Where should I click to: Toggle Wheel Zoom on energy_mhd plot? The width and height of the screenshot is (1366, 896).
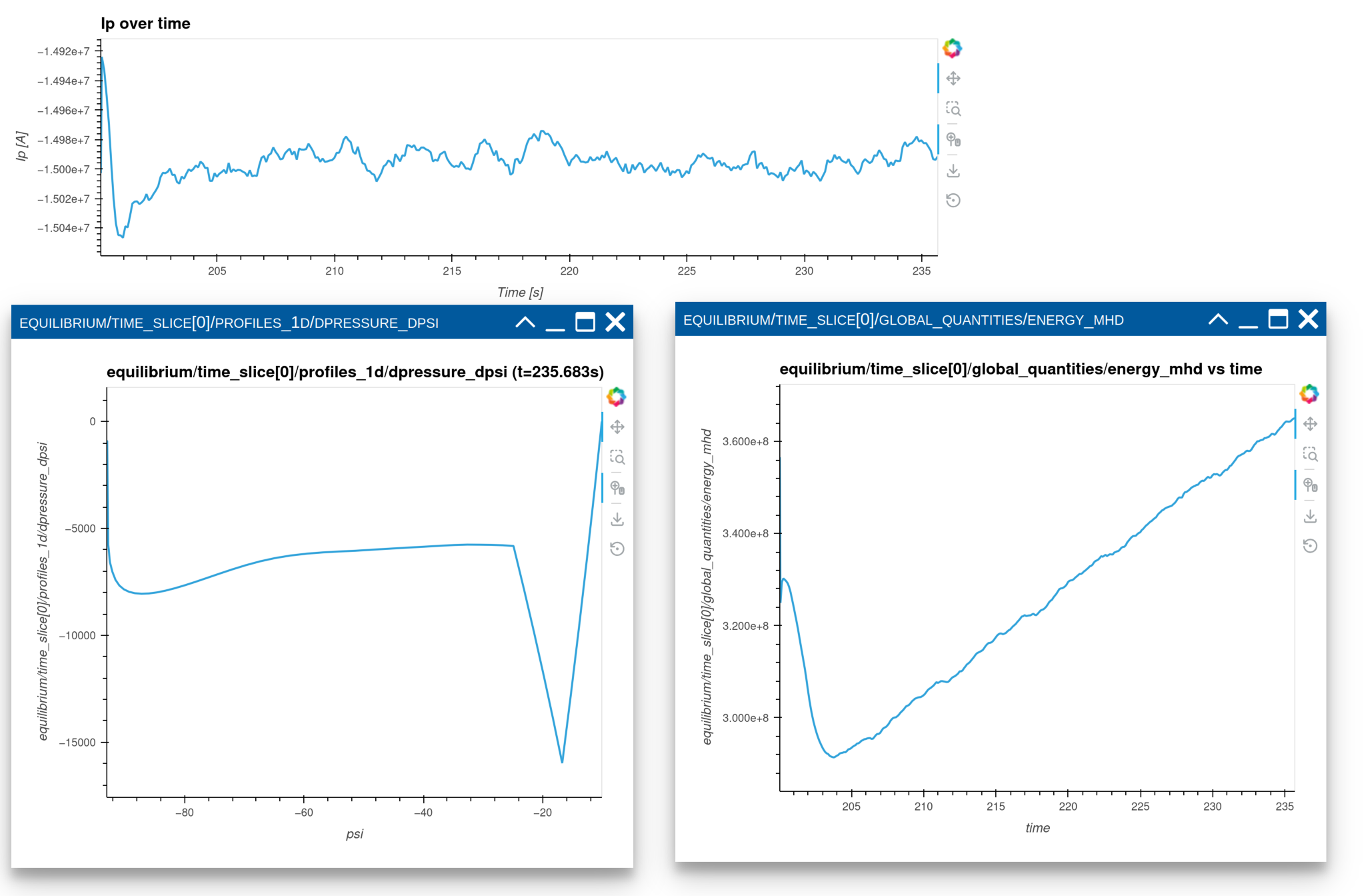(1310, 485)
